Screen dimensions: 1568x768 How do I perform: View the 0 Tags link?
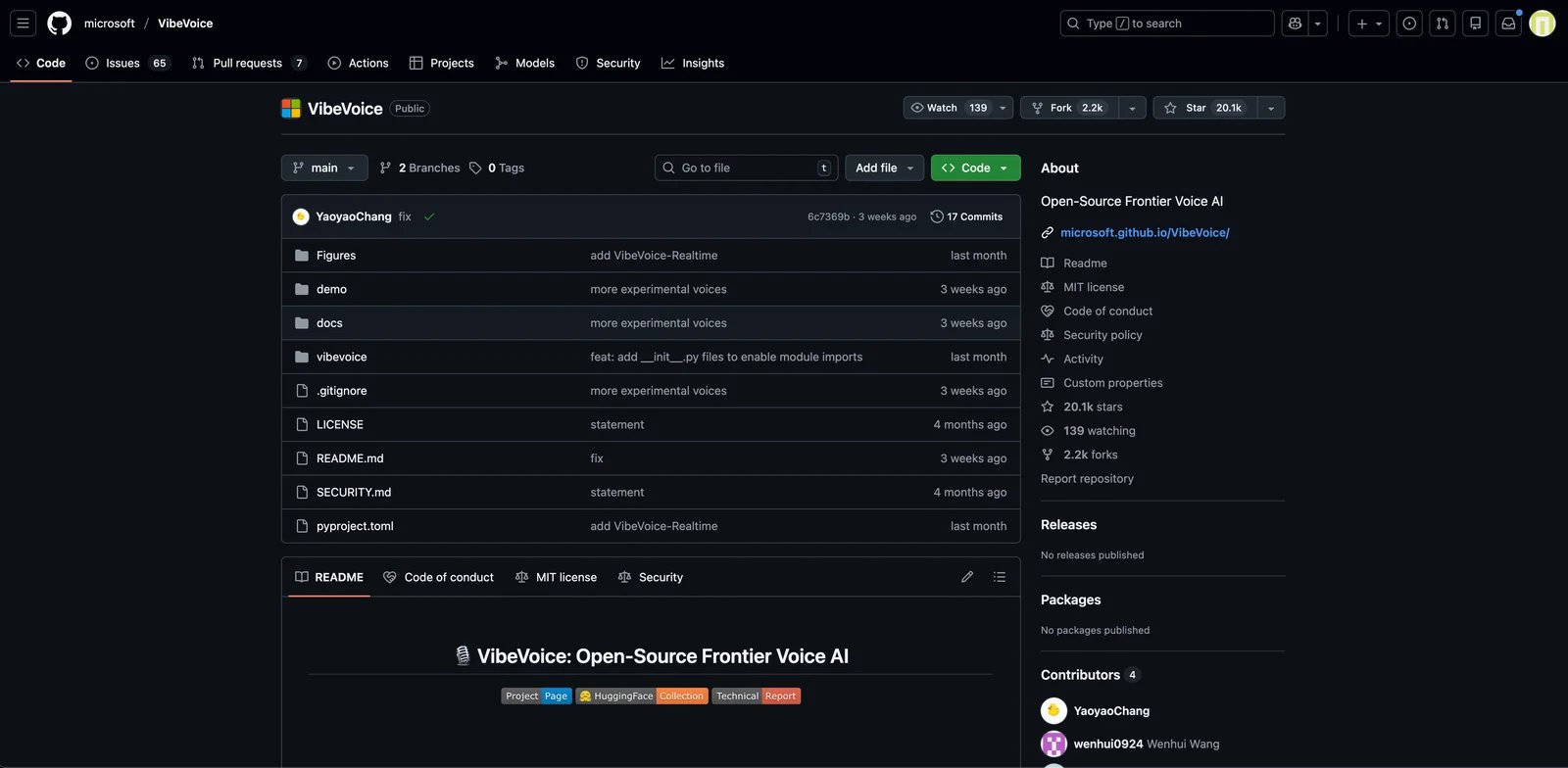pyautogui.click(x=497, y=168)
